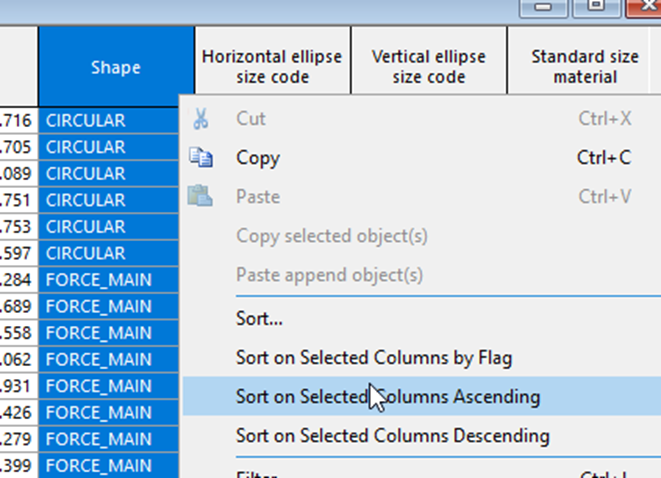Click the CIRCULAR cell beside .716
The width and height of the screenshot is (661, 478).
click(x=108, y=121)
